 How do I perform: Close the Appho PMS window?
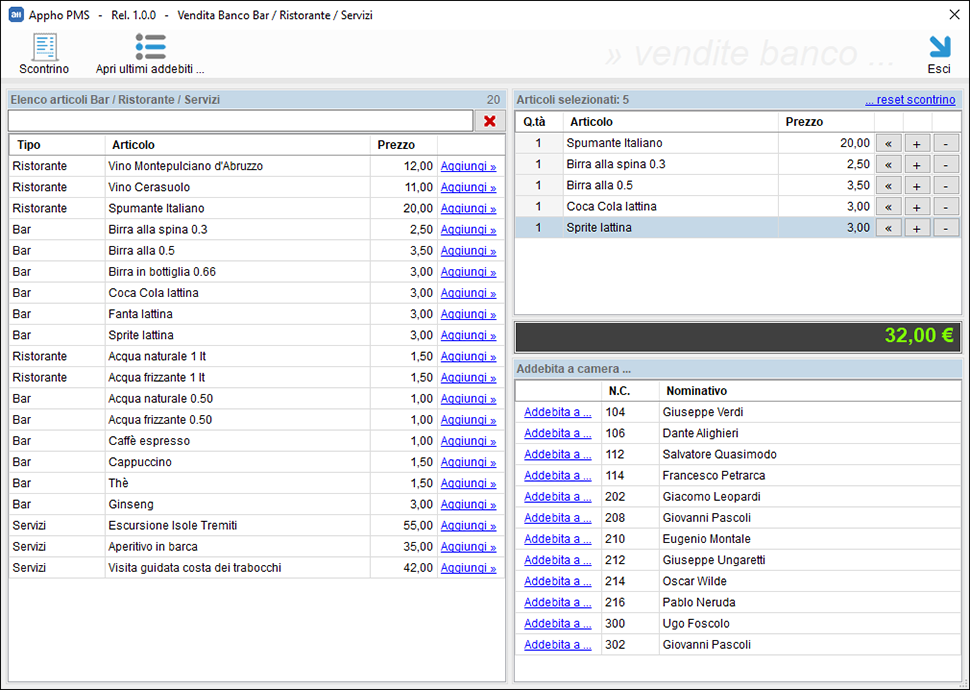point(955,15)
